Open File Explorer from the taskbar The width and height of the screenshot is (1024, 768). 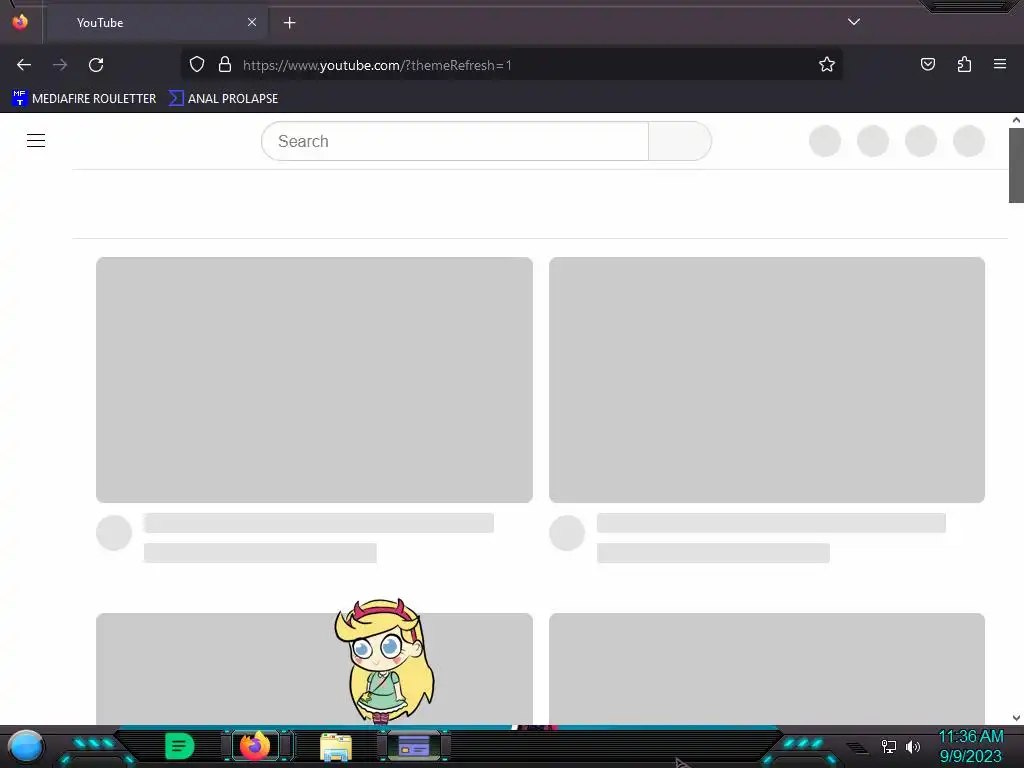(336, 746)
